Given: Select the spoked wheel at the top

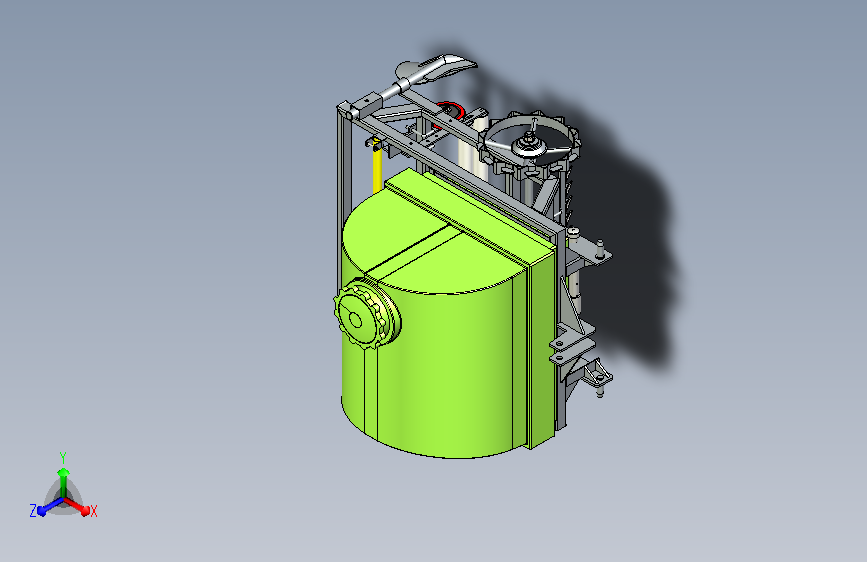Looking at the screenshot, I should [x=529, y=145].
